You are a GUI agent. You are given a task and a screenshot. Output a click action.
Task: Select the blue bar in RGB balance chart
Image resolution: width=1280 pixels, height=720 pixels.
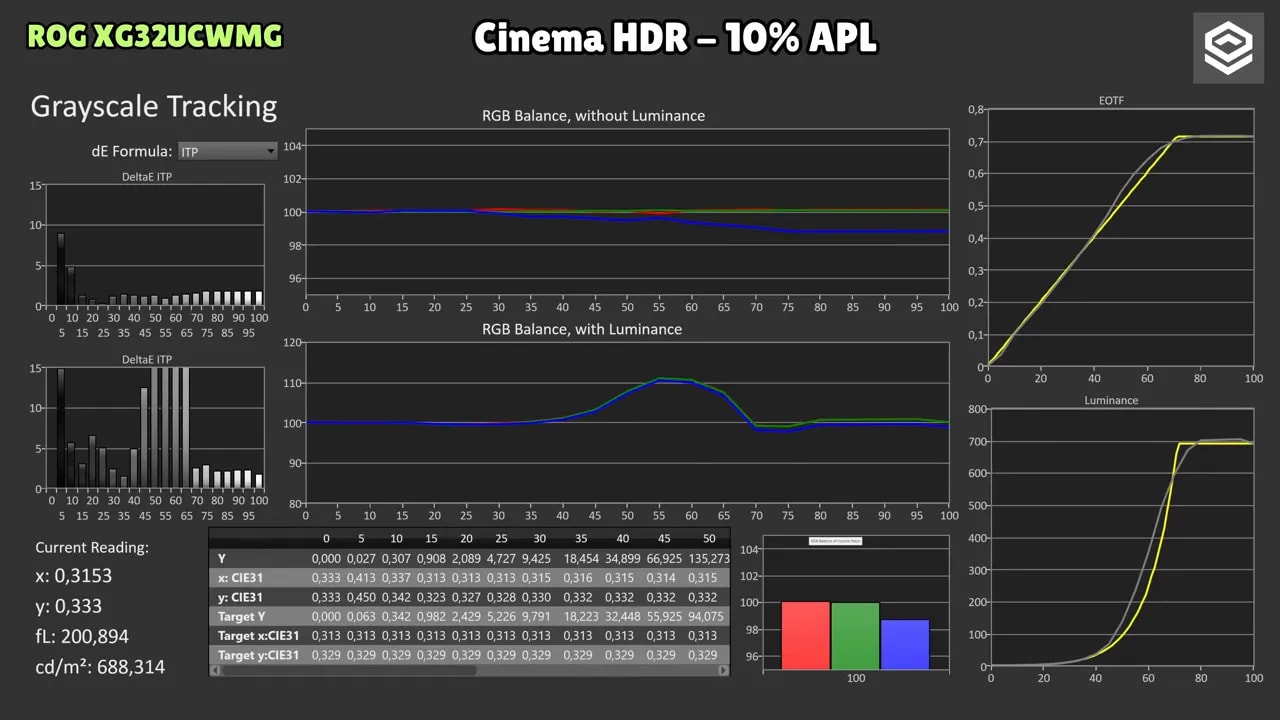905,644
